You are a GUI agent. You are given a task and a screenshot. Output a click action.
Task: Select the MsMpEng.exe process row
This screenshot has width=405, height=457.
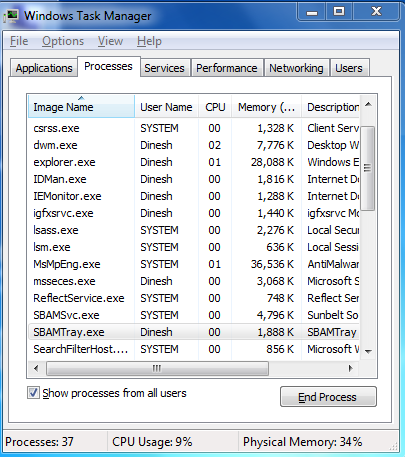(x=194, y=264)
